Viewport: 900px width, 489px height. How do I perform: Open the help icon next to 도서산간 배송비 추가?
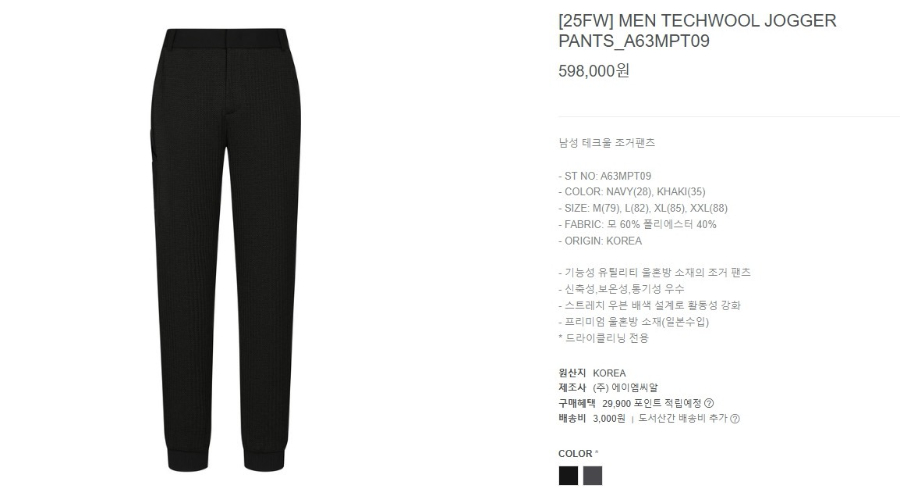[x=735, y=418]
